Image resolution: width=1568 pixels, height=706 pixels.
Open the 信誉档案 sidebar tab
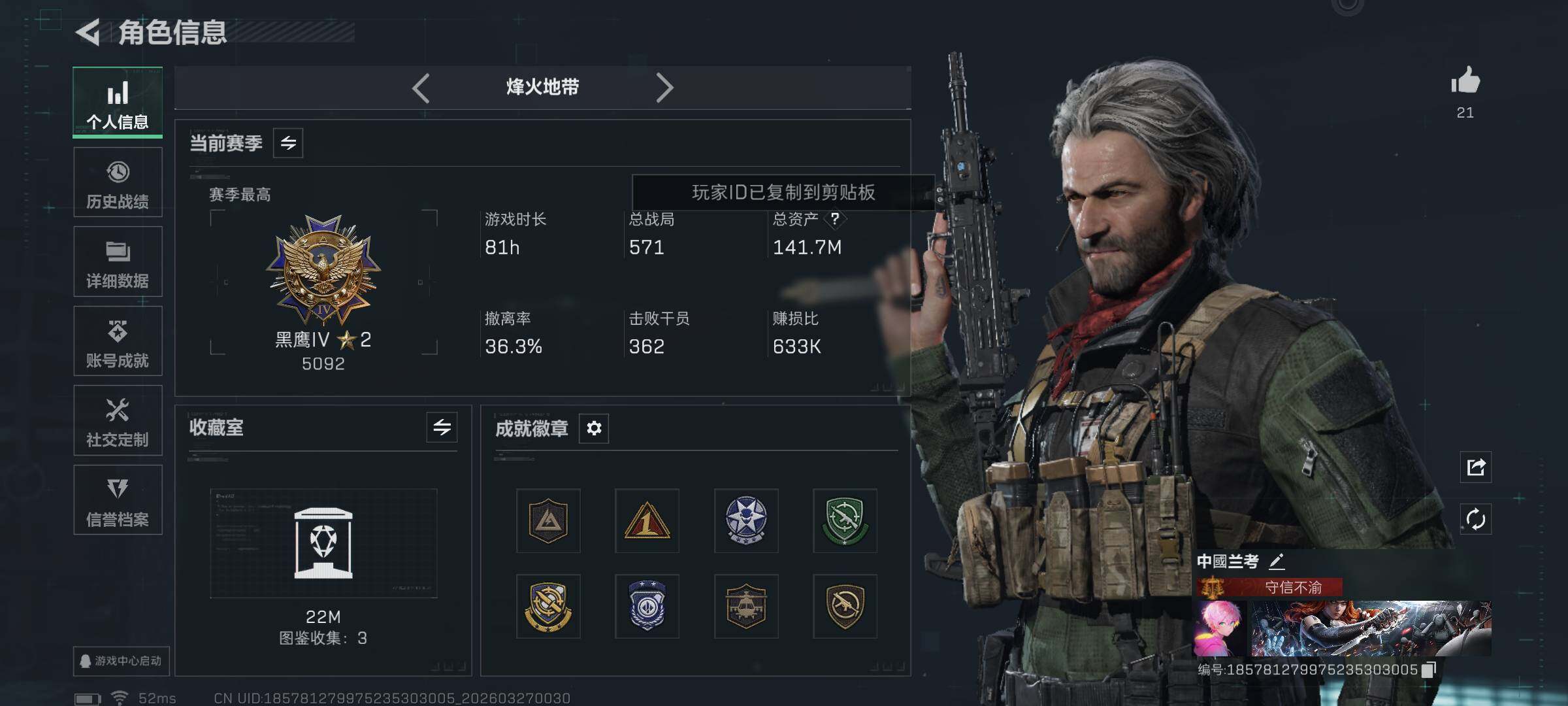tap(118, 500)
